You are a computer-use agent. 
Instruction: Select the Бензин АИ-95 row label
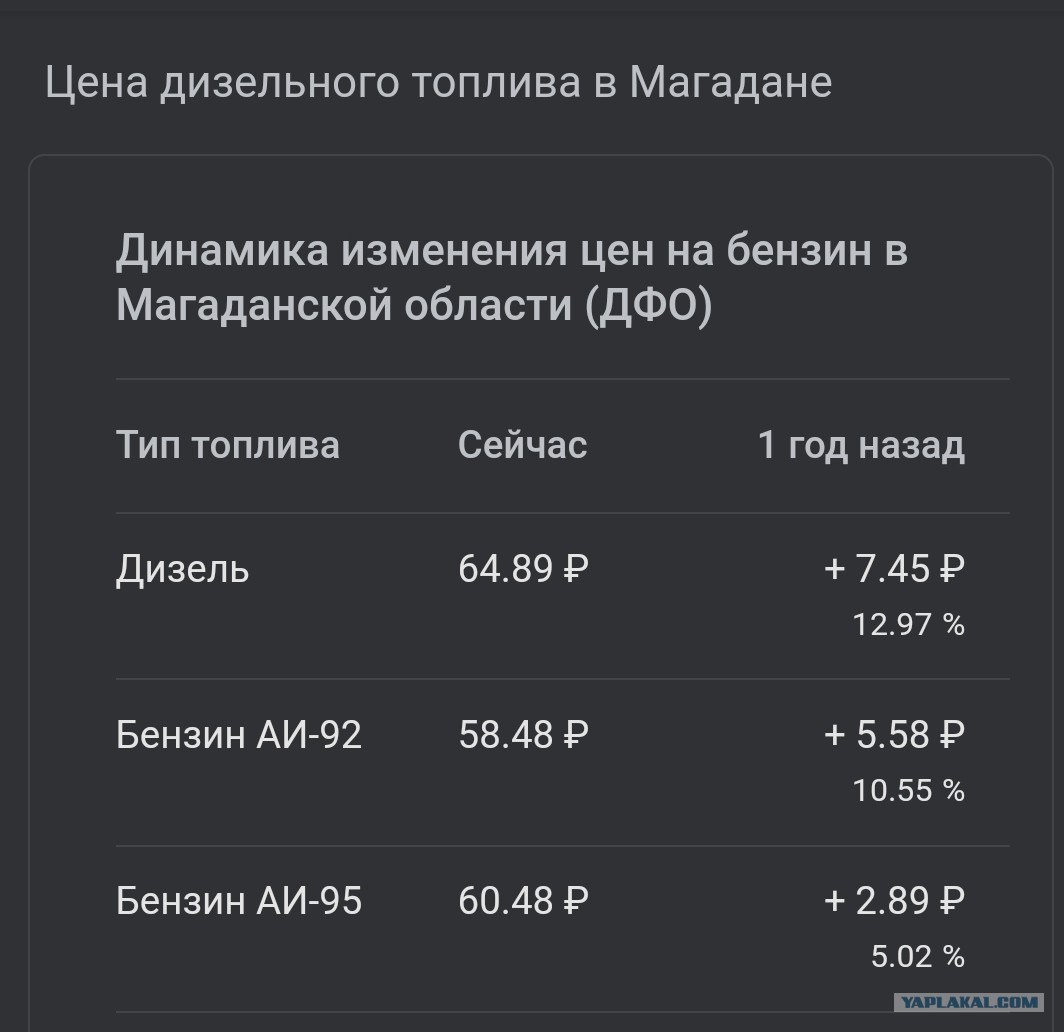click(239, 901)
